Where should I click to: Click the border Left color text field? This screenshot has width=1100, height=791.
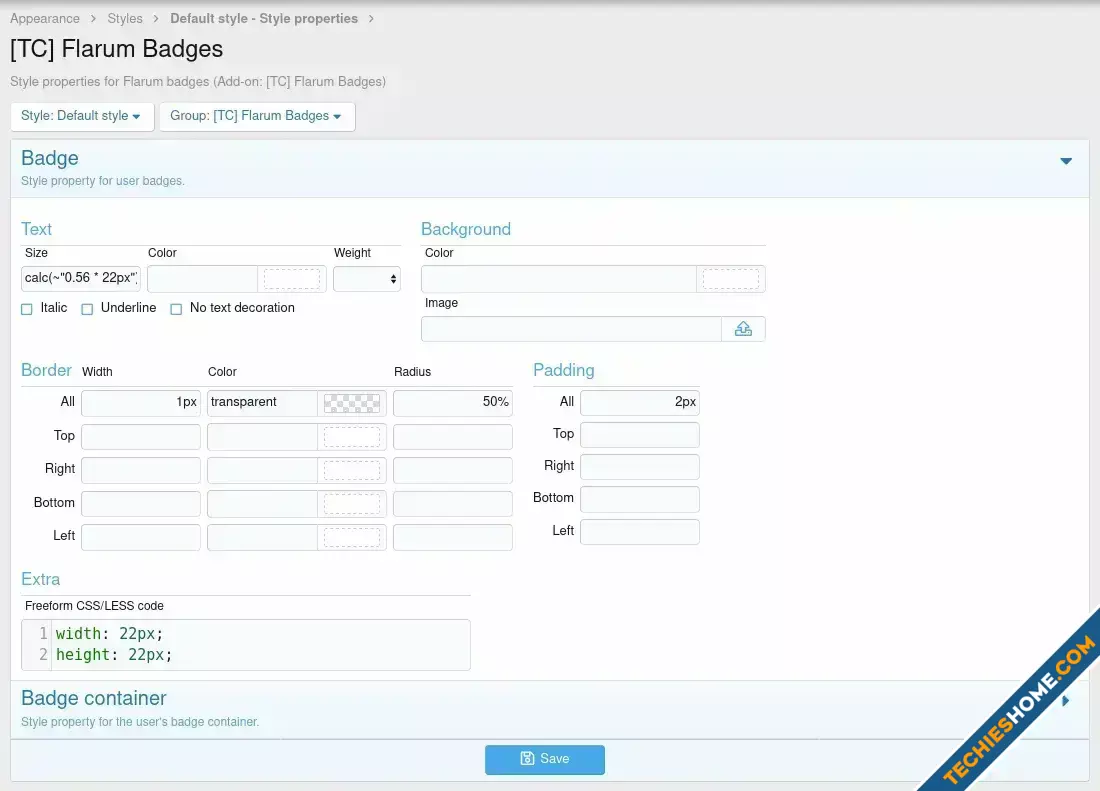(x=262, y=537)
